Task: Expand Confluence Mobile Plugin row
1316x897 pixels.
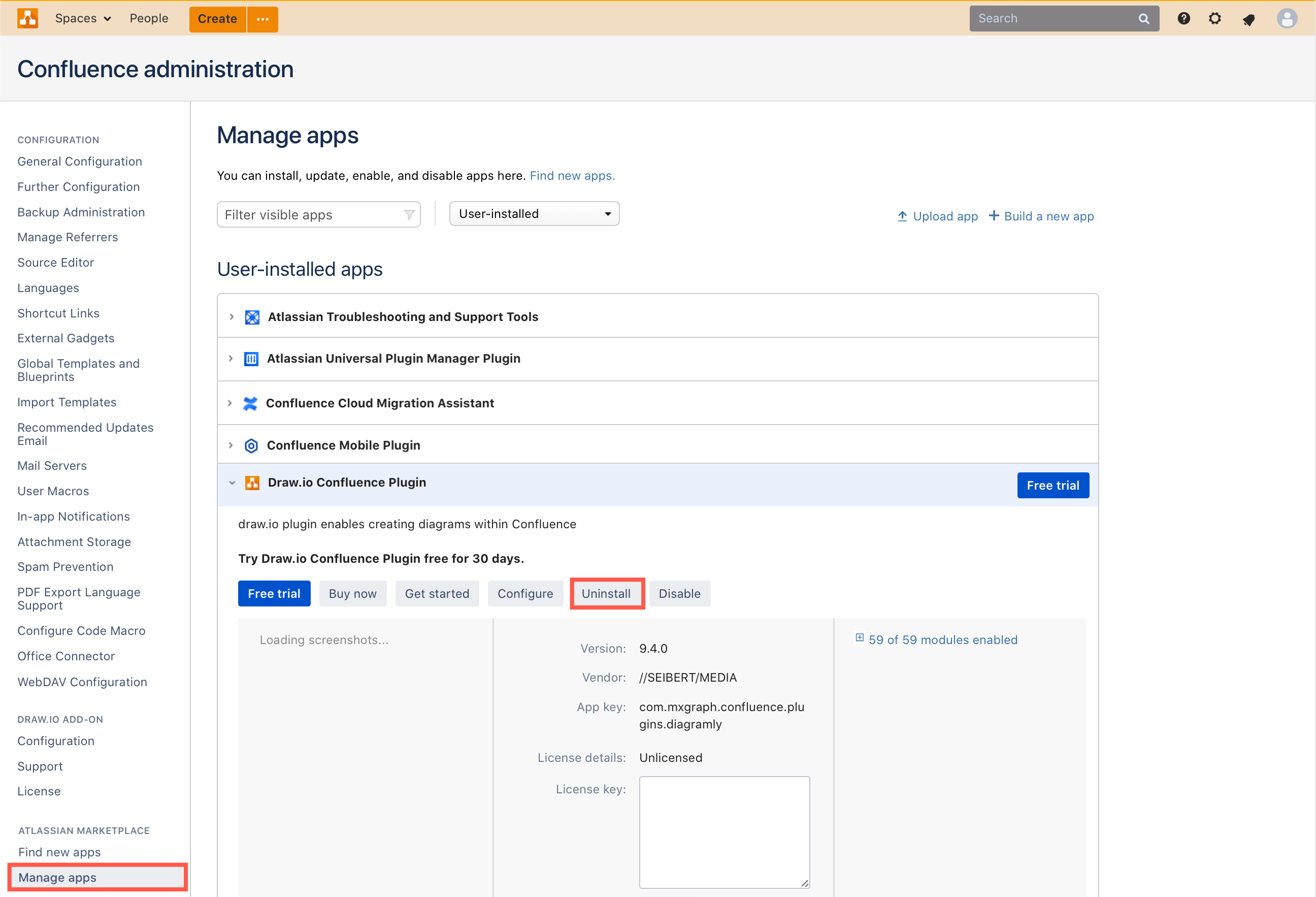Action: point(231,445)
